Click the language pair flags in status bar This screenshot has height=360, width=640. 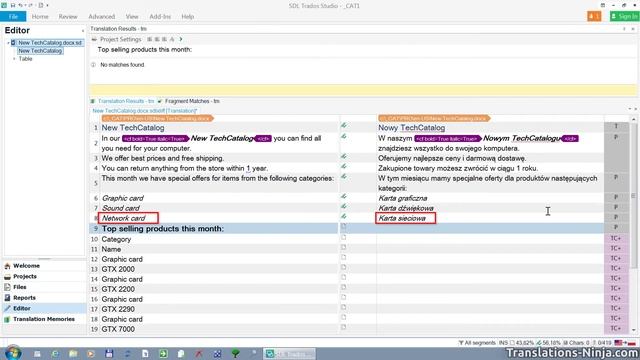pos(625,343)
